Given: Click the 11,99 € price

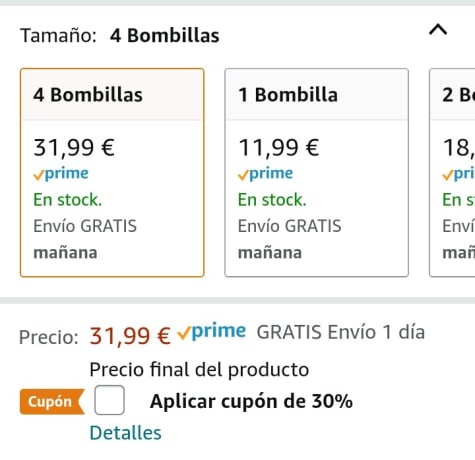Looking at the screenshot, I should [279, 148].
